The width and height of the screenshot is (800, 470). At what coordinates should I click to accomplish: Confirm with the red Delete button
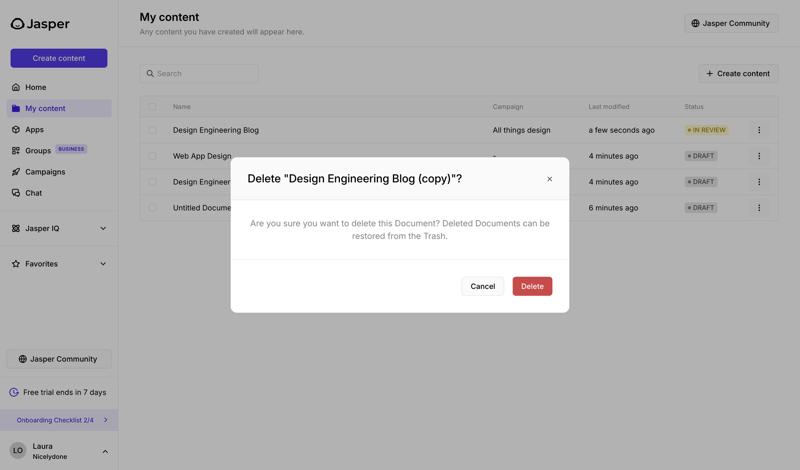[x=532, y=286]
